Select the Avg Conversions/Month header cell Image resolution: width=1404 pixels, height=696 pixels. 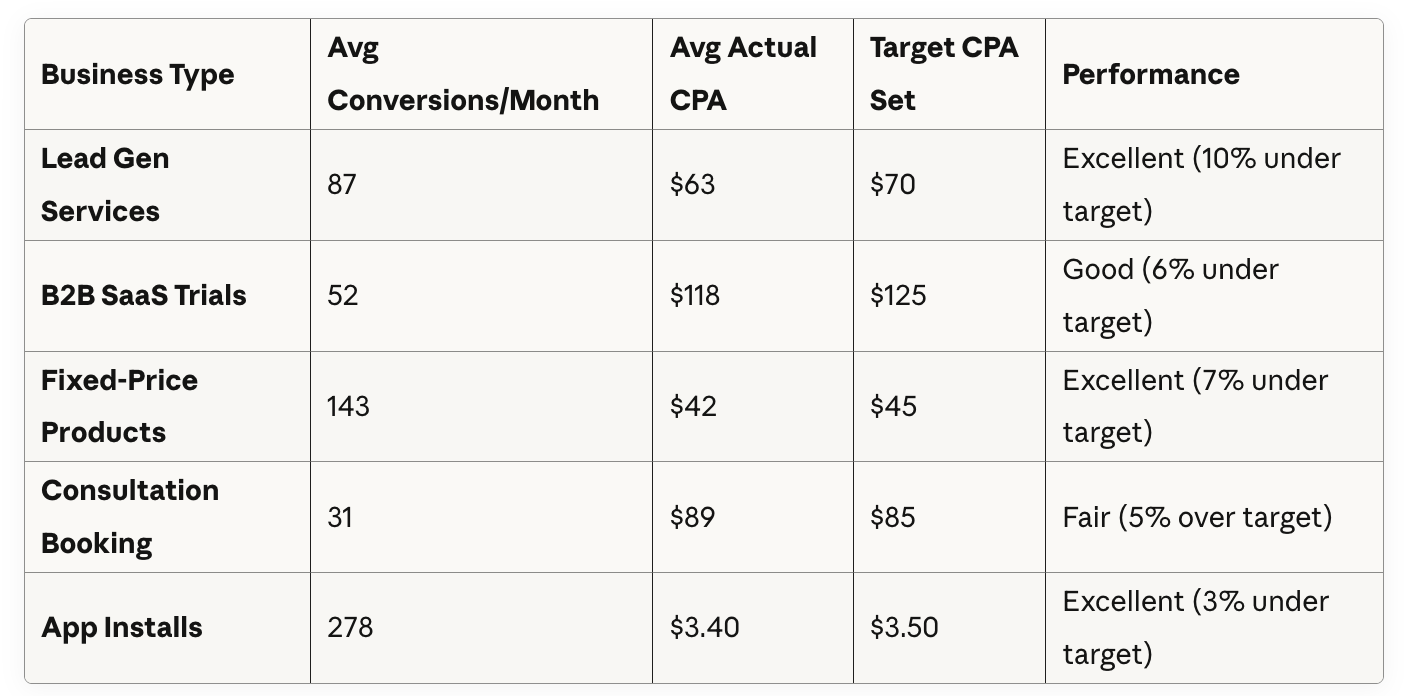click(x=463, y=74)
